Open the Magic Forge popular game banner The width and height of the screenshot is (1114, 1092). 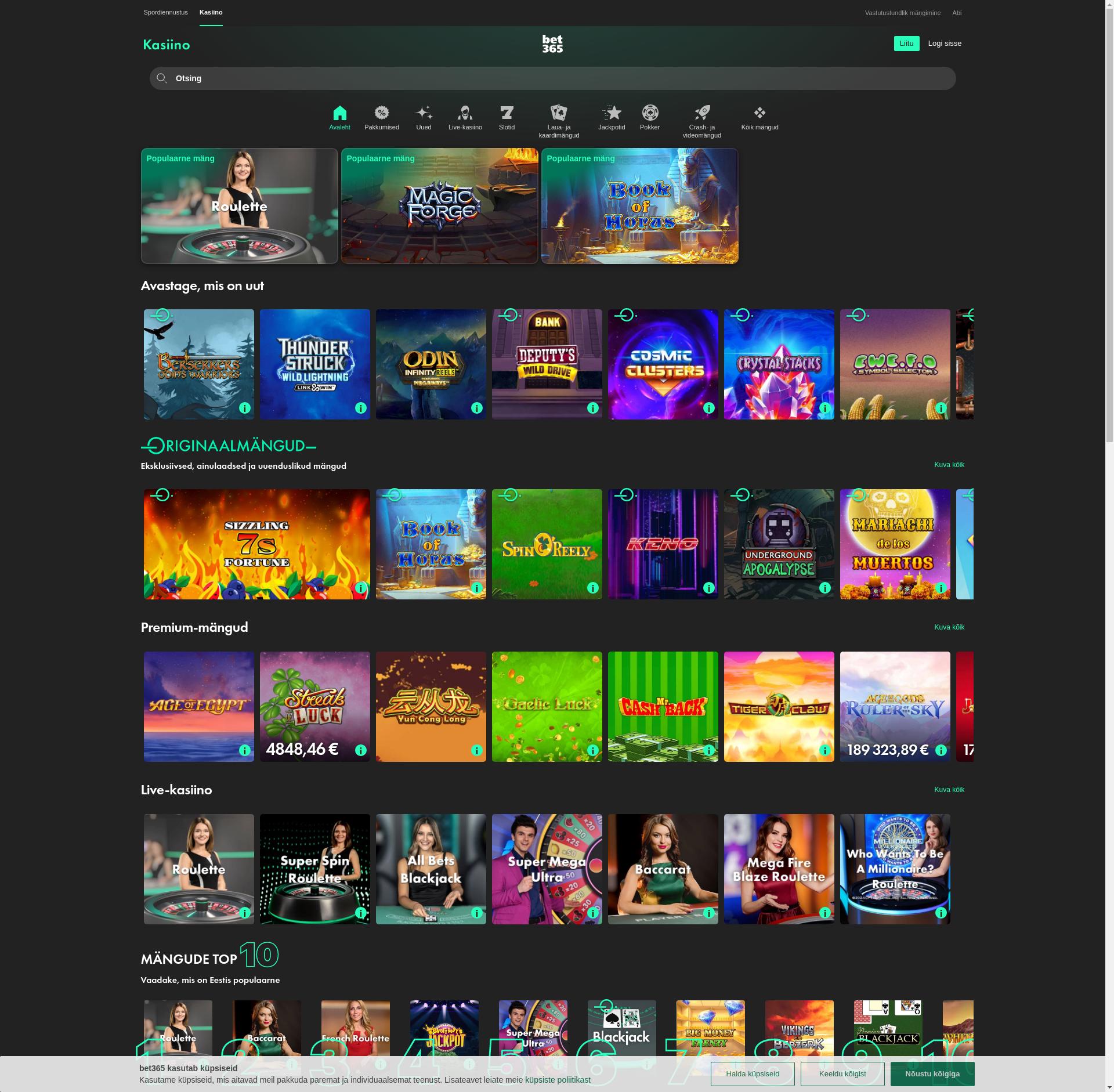[x=439, y=206]
